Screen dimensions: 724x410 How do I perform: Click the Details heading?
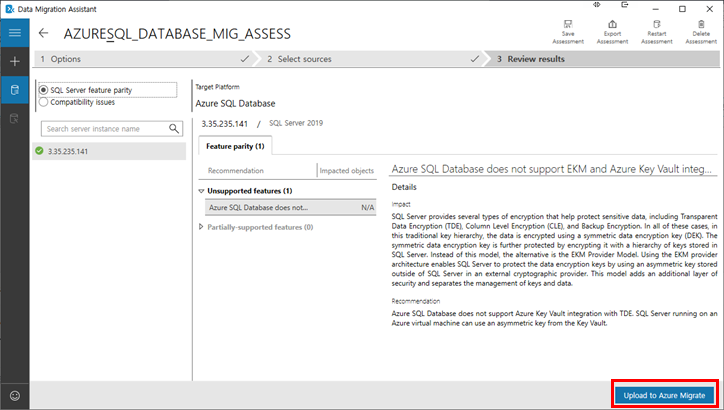tap(404, 187)
